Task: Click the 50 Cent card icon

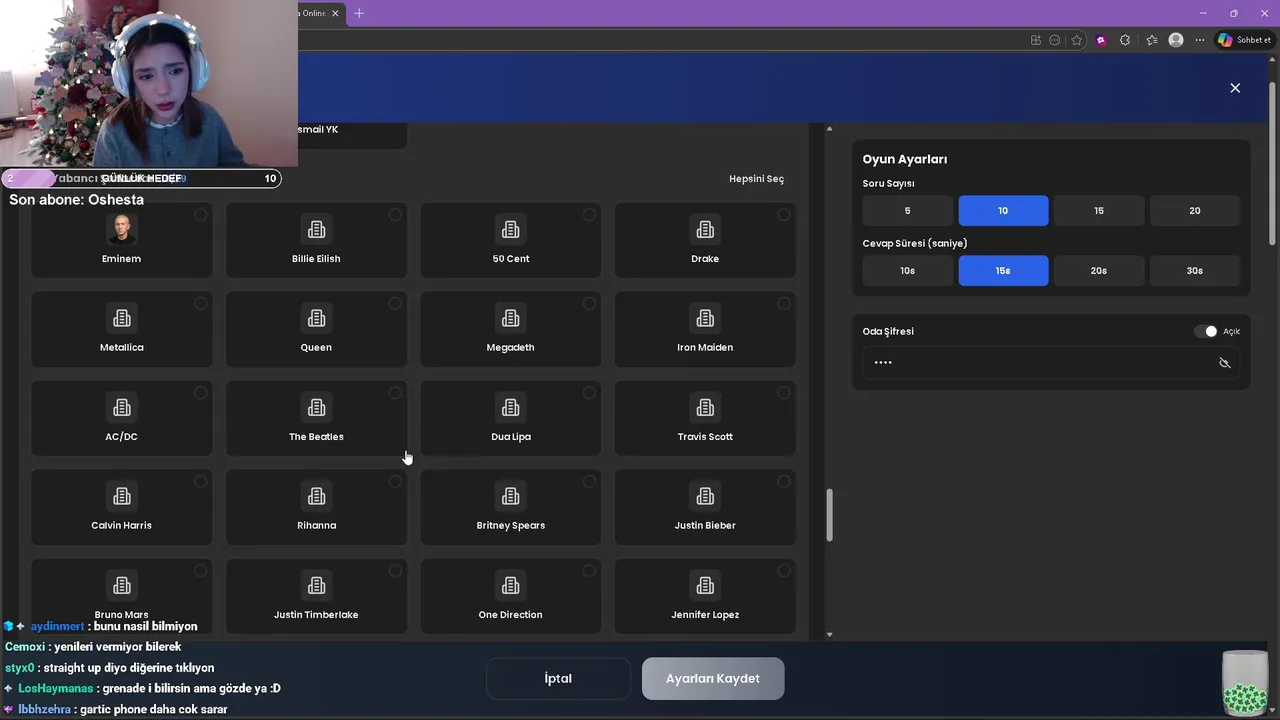Action: point(511,229)
